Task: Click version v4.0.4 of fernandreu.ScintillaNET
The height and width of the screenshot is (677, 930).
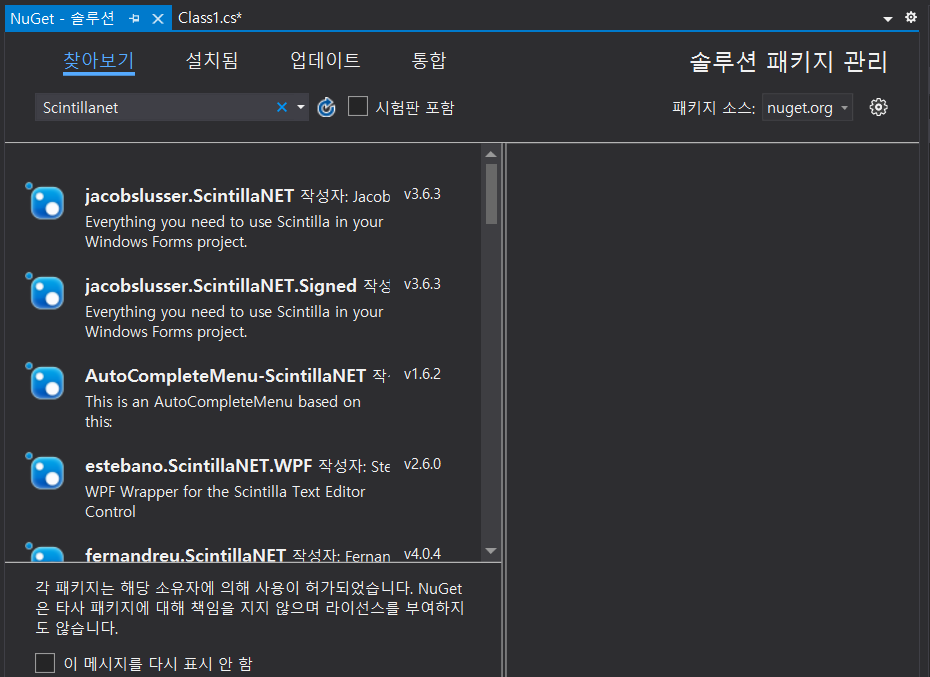Action: tap(422, 554)
